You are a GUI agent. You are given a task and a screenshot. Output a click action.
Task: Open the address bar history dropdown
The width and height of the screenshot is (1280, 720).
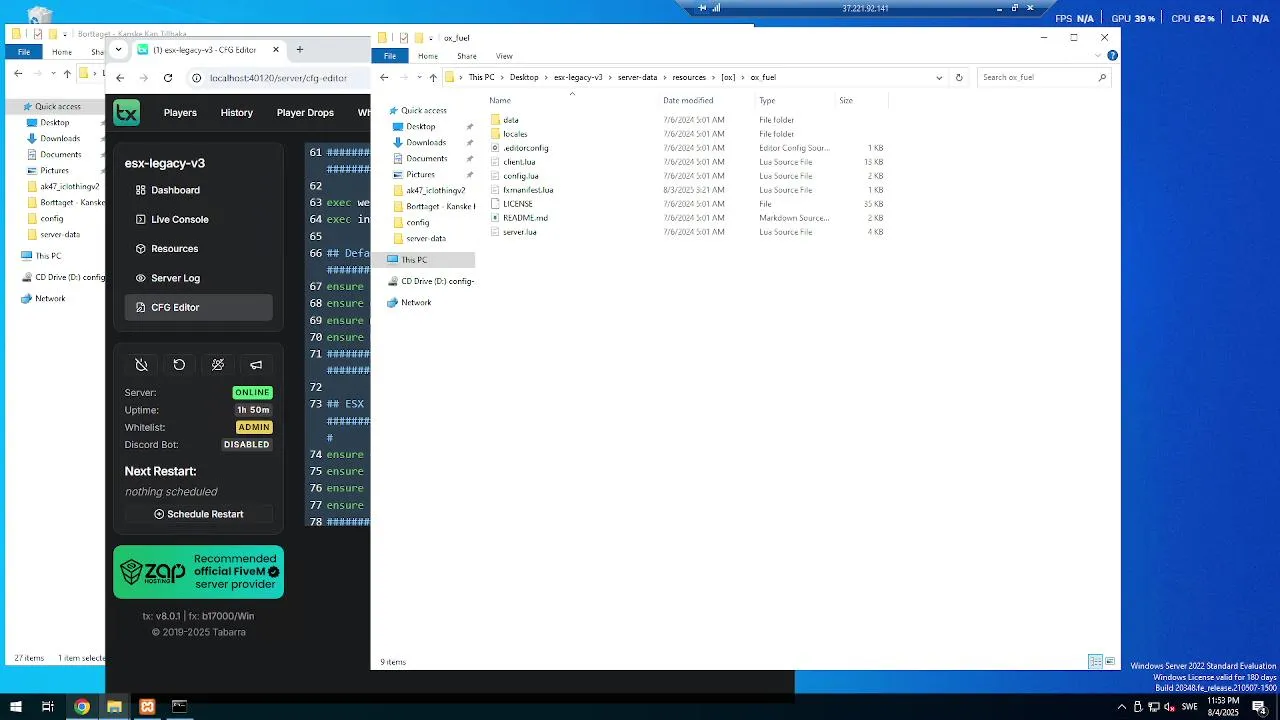click(939, 77)
